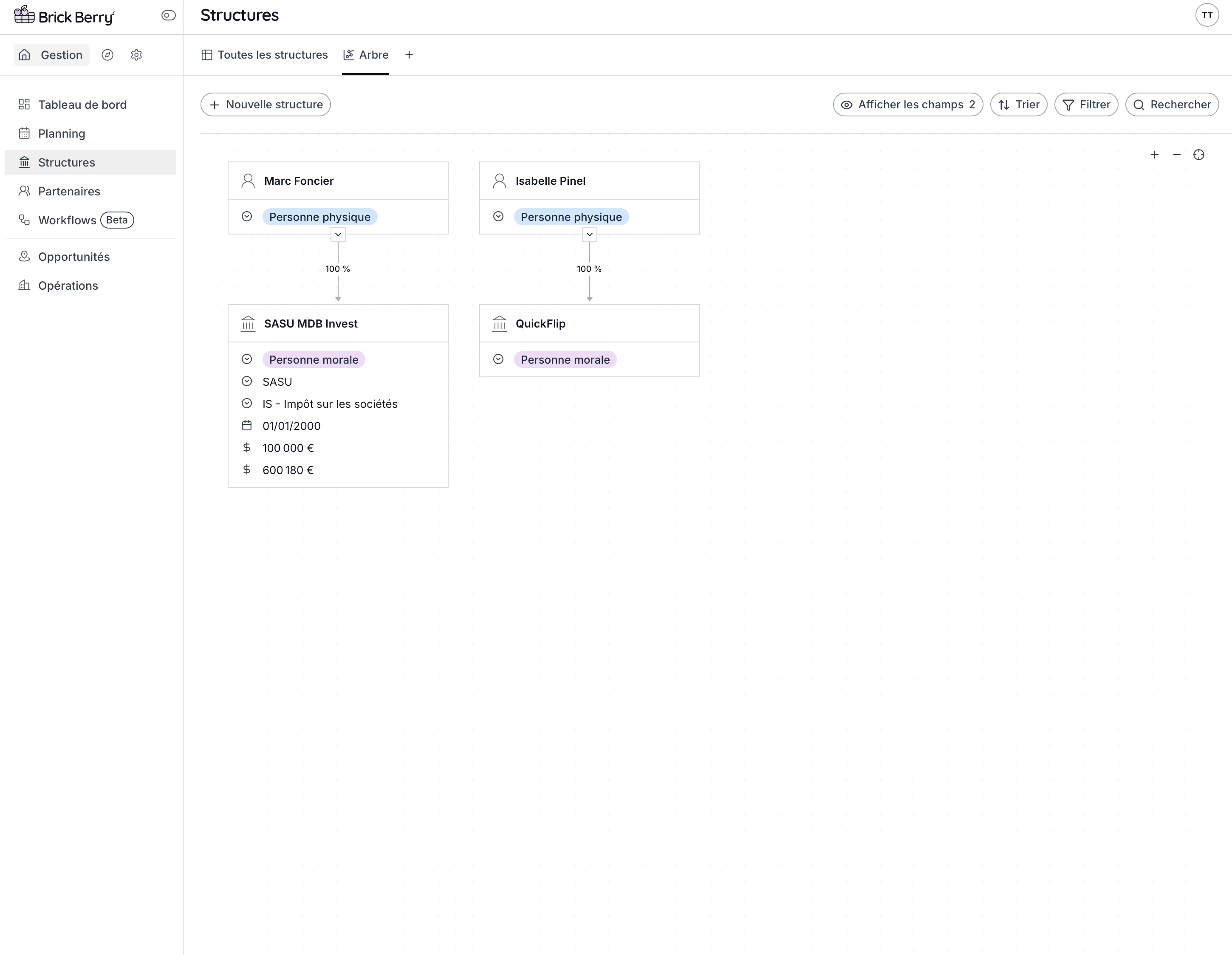Click Nouvelle structure button
Viewport: 1232px width, 955px height.
266,105
